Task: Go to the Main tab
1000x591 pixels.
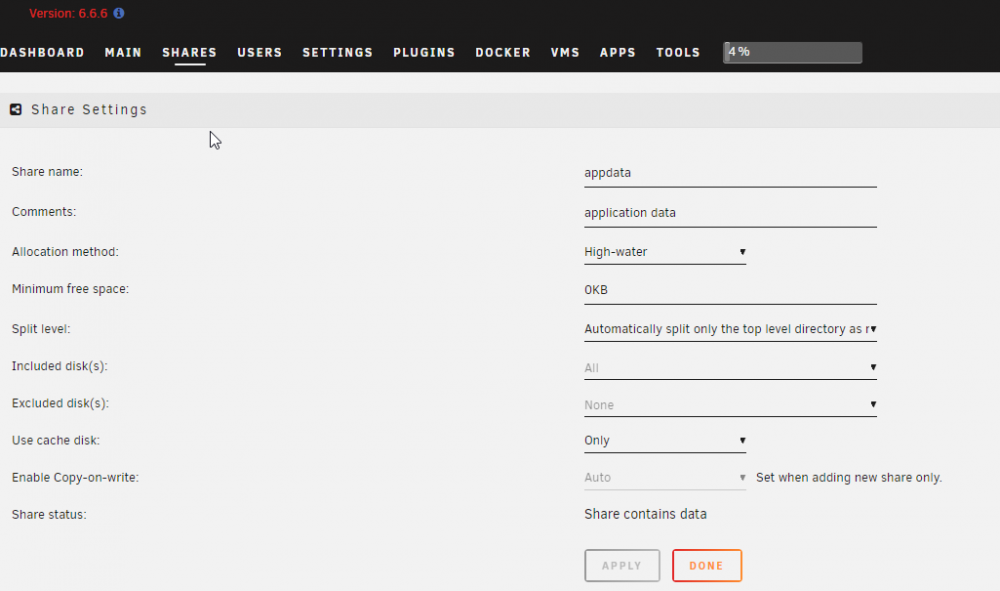Action: (123, 52)
